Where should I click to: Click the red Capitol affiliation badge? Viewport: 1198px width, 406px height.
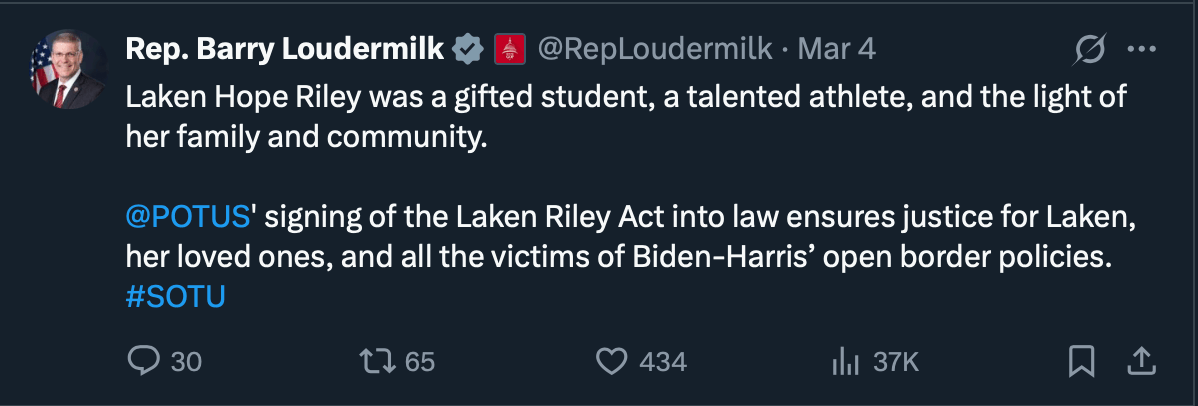pos(509,48)
